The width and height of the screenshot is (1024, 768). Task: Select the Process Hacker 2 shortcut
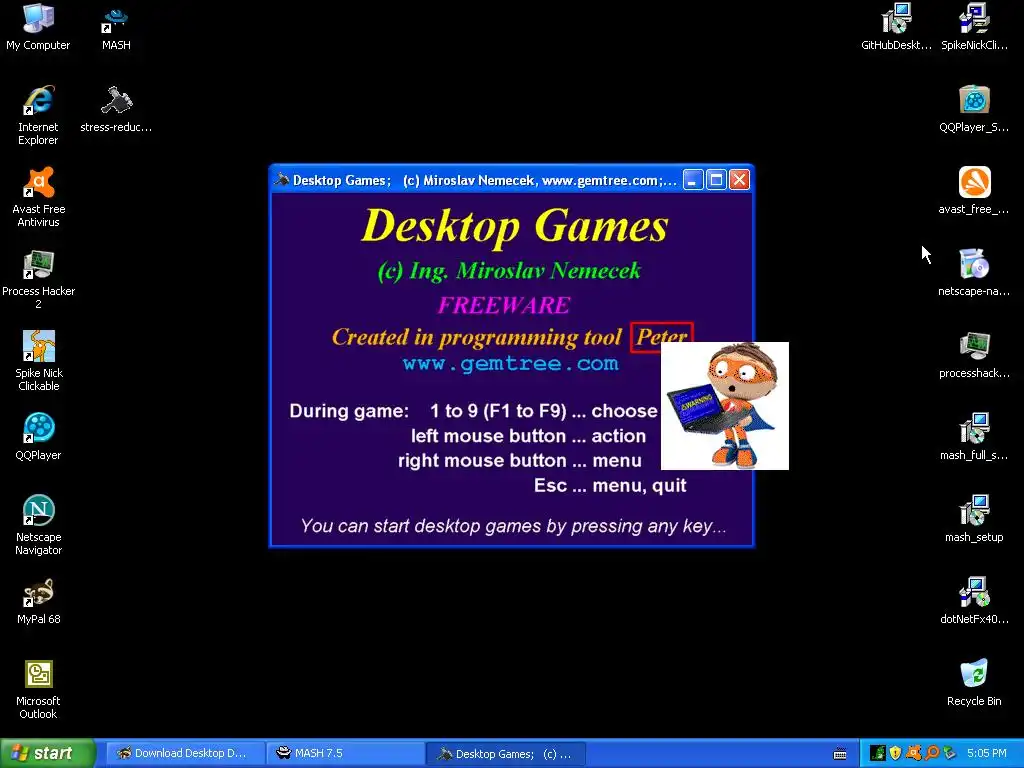coord(39,279)
